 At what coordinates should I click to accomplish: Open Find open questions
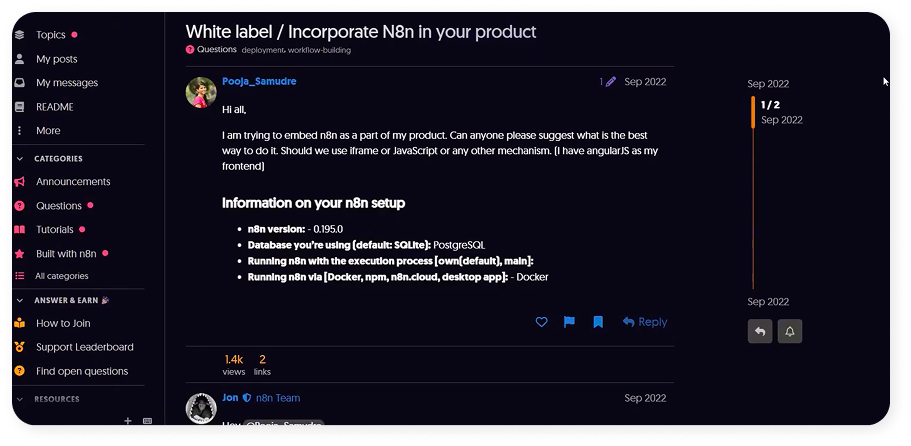[x=82, y=371]
